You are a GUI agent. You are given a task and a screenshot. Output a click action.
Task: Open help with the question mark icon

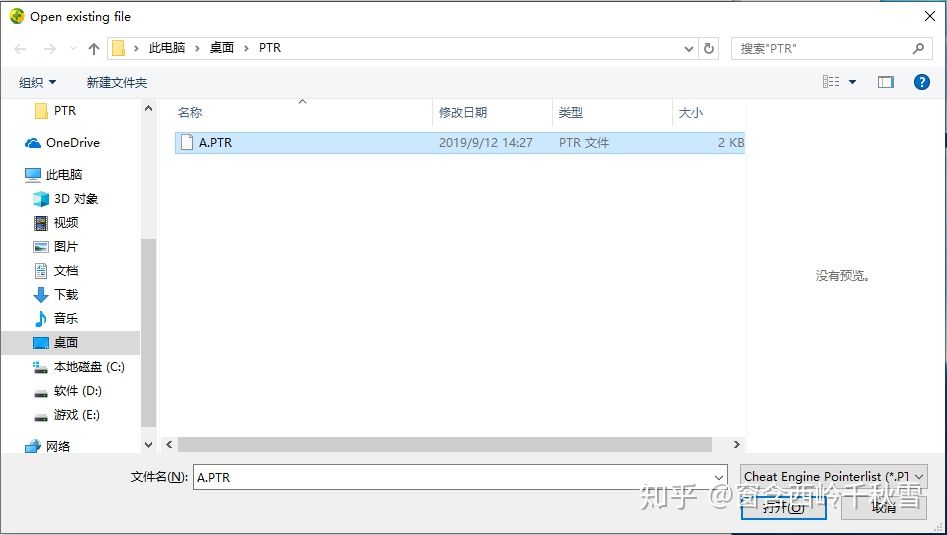click(x=922, y=82)
